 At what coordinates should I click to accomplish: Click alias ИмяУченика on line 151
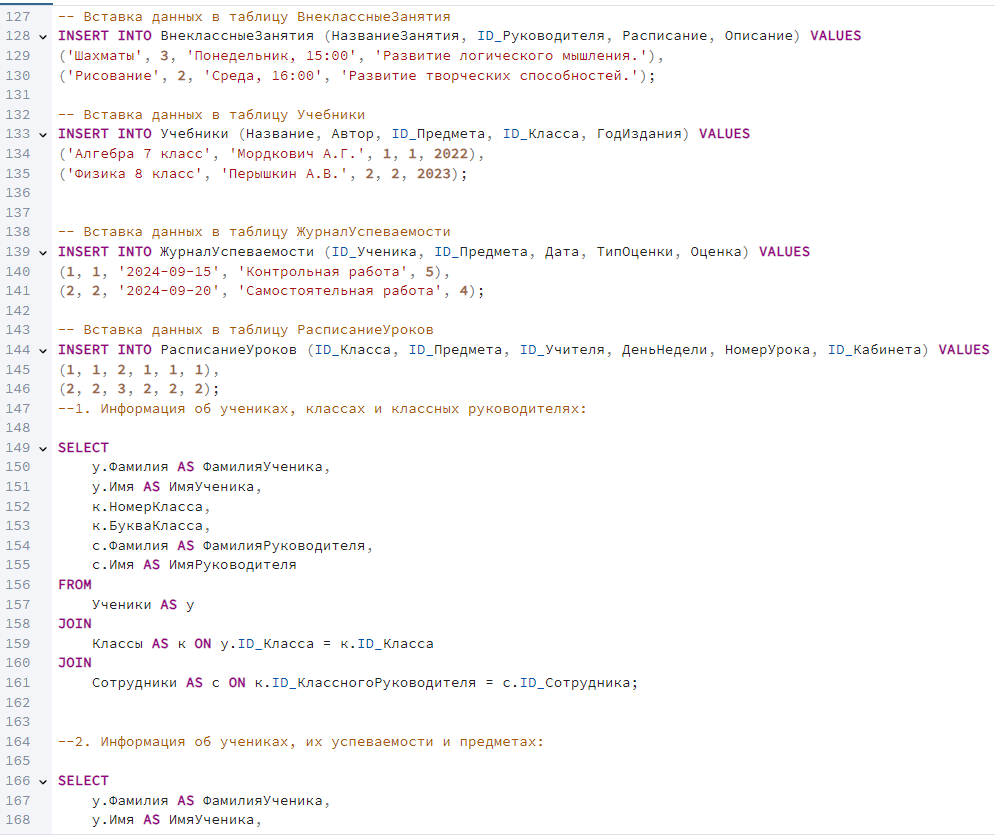coord(212,487)
